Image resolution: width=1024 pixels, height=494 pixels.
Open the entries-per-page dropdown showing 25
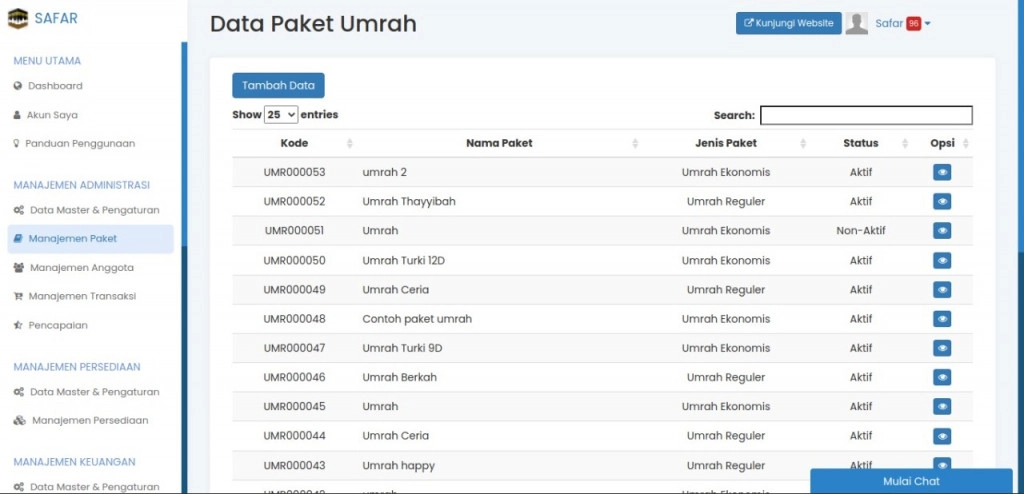pyautogui.click(x=280, y=115)
